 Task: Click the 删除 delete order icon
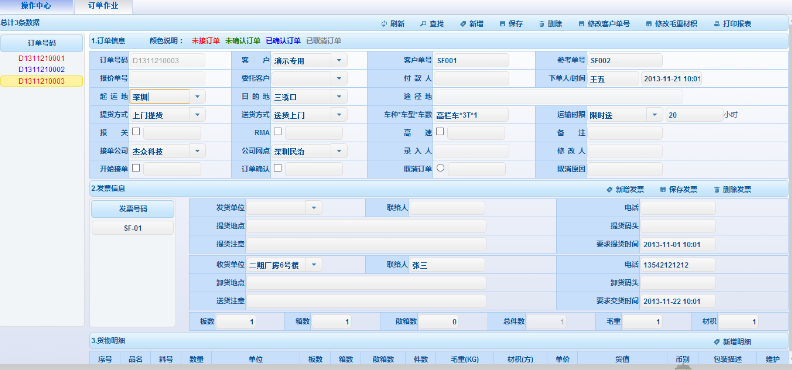(541, 24)
